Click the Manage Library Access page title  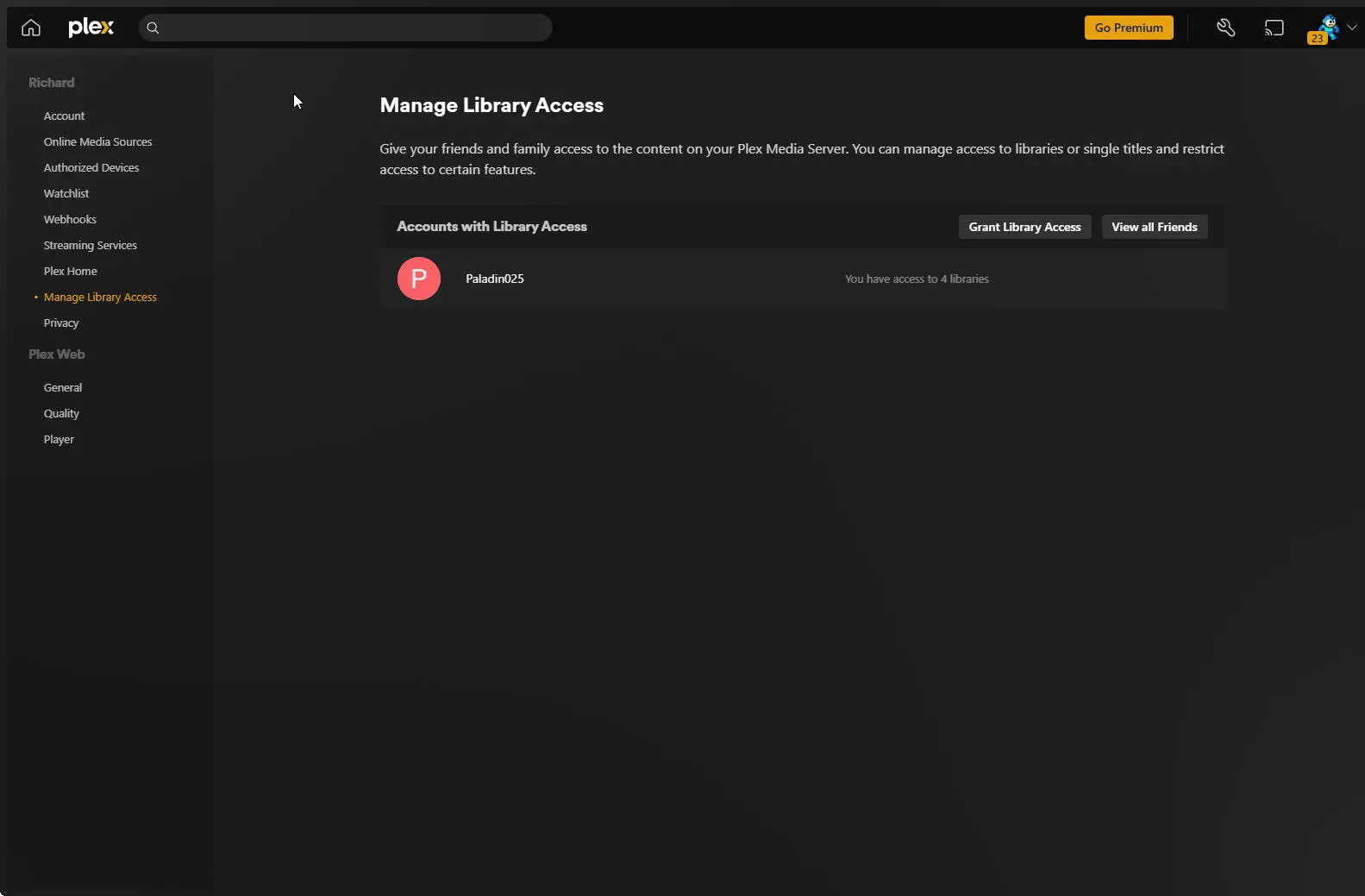pos(492,105)
